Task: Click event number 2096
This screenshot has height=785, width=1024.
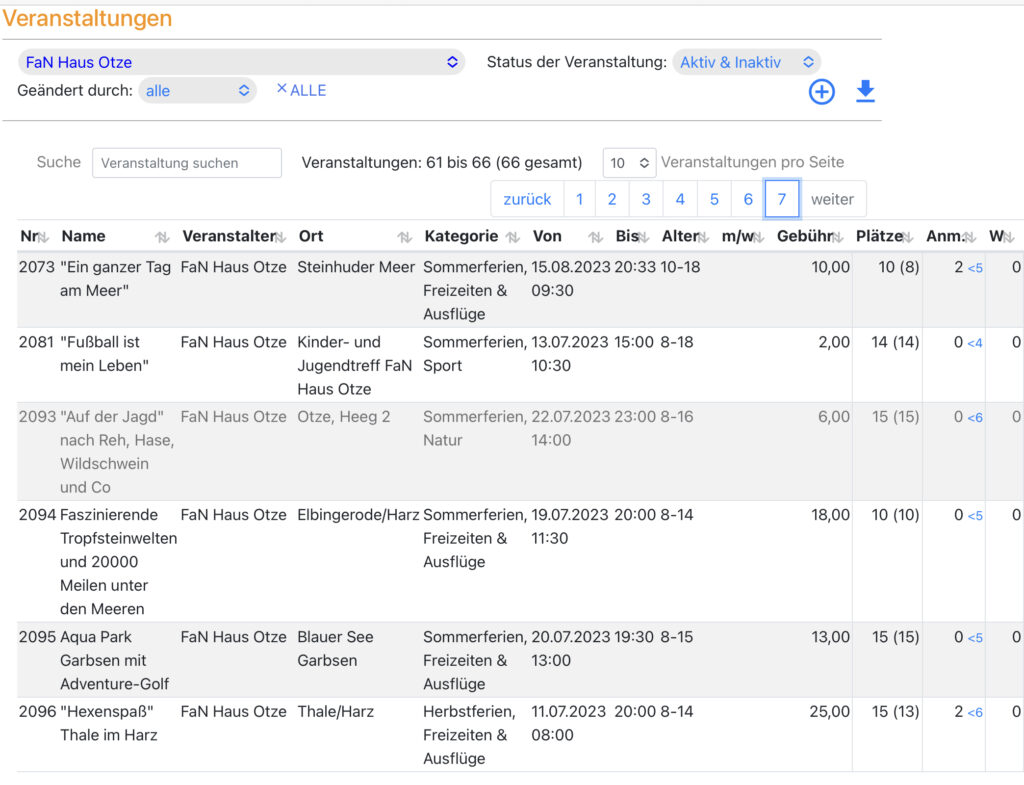Action: click(37, 711)
